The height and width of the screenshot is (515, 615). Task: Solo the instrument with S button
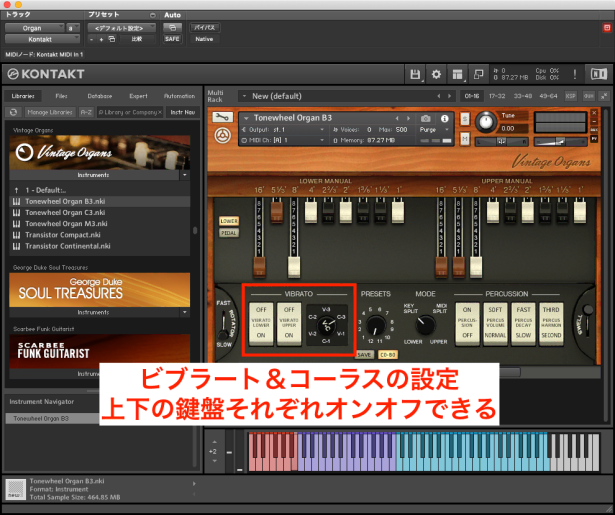point(465,119)
